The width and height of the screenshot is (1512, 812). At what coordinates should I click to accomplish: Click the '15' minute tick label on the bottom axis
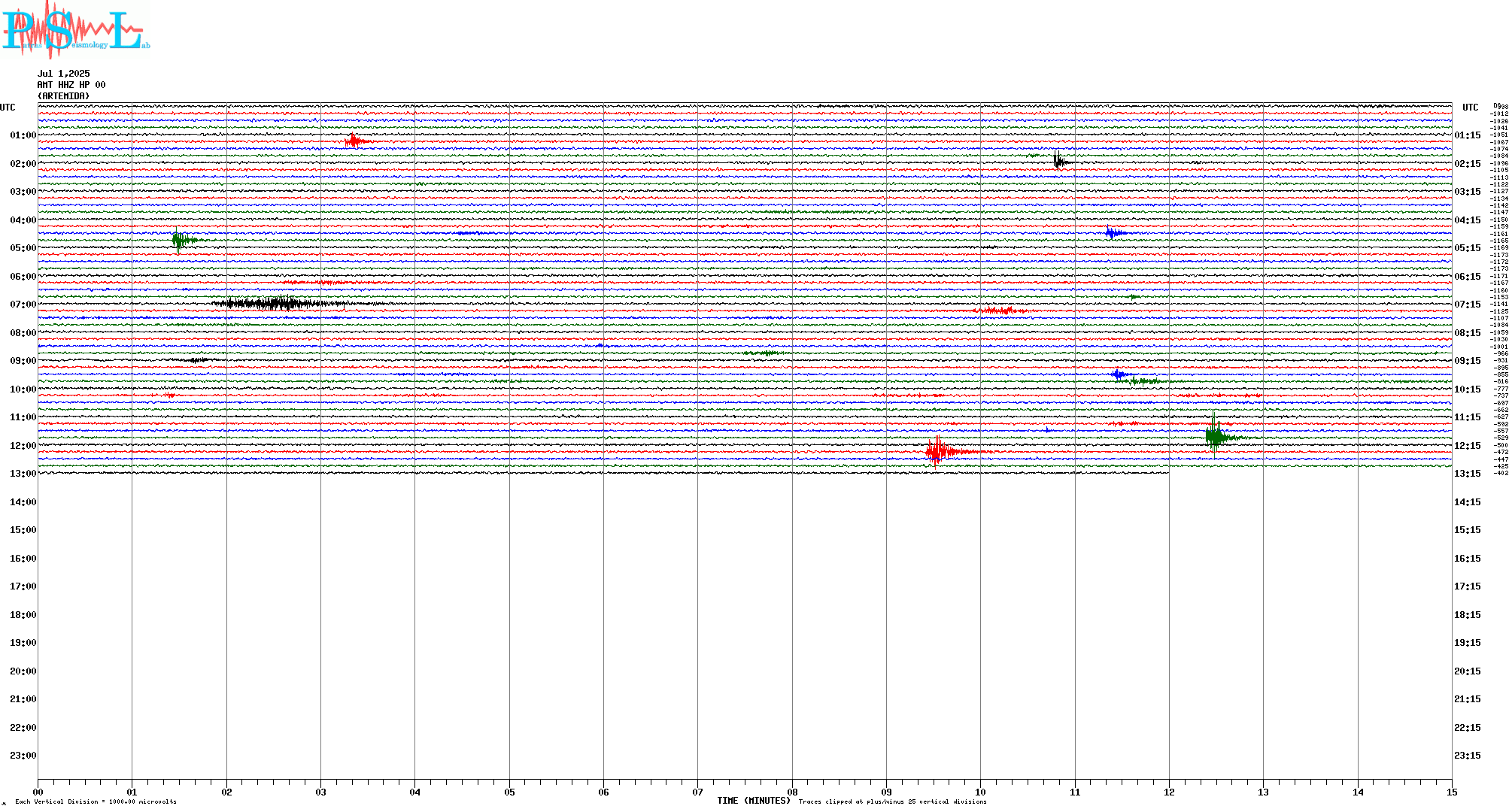[x=1452, y=792]
